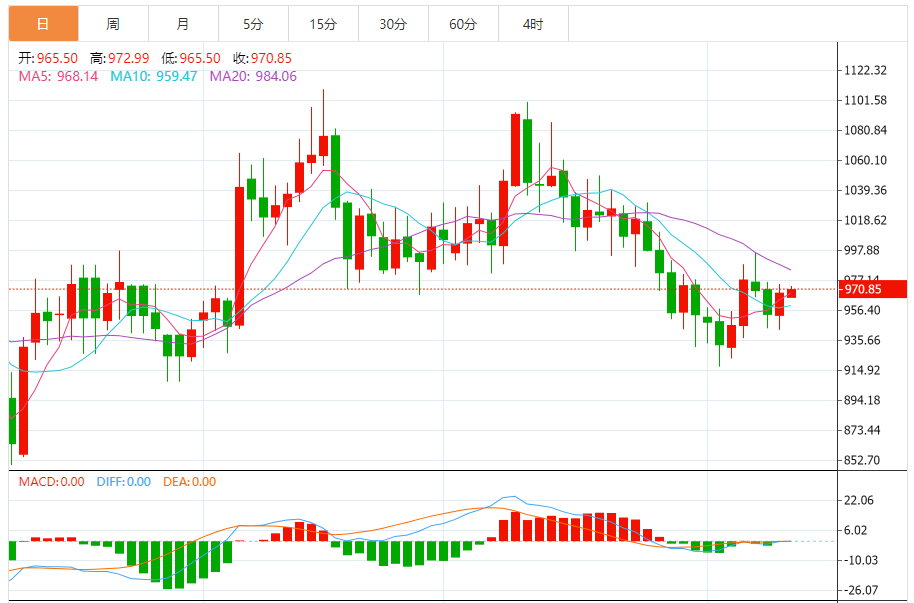The image size is (914, 603).
Task: Select the 日 daily timeframe tab
Action: tap(43, 24)
